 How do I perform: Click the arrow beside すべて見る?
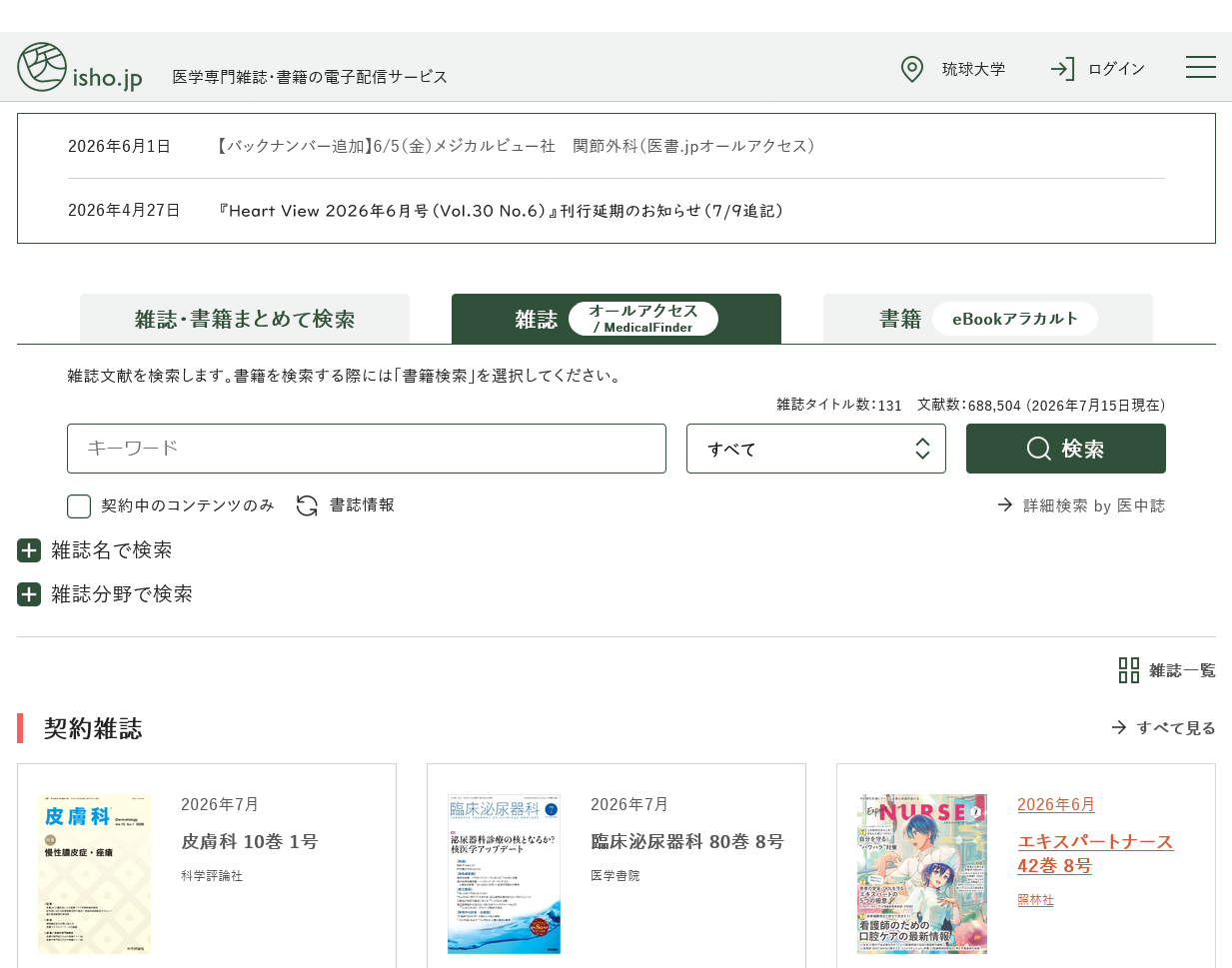click(x=1119, y=728)
